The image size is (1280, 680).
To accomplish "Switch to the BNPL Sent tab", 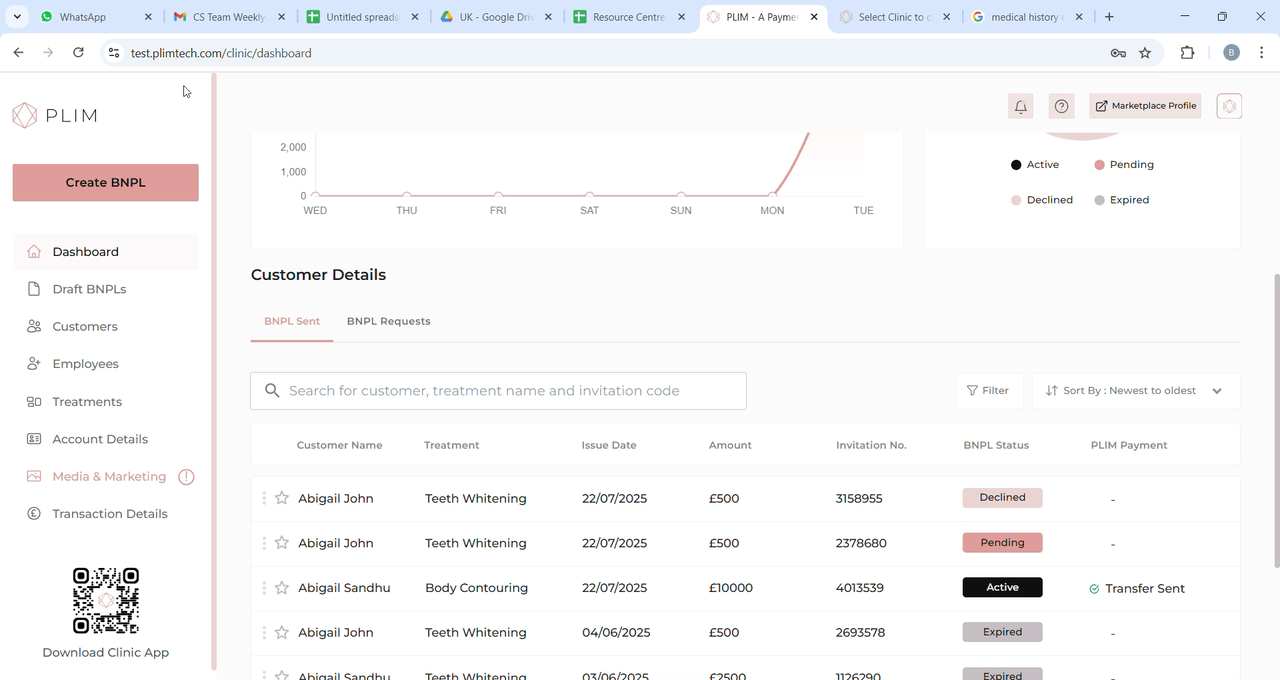I will [x=292, y=321].
